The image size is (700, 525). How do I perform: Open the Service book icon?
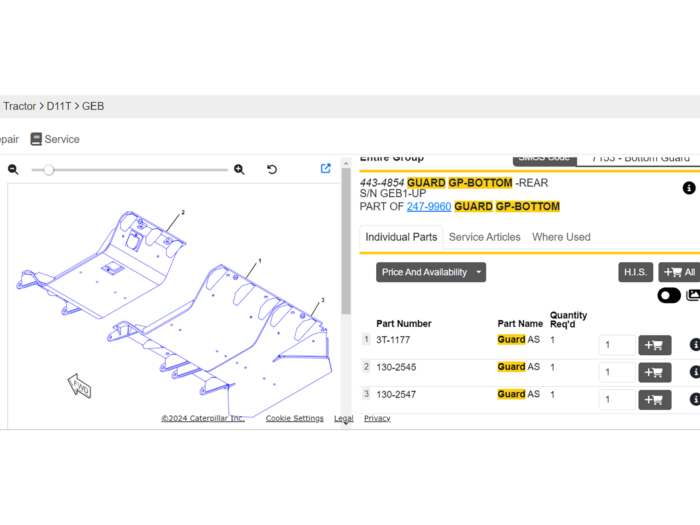pyautogui.click(x=36, y=139)
